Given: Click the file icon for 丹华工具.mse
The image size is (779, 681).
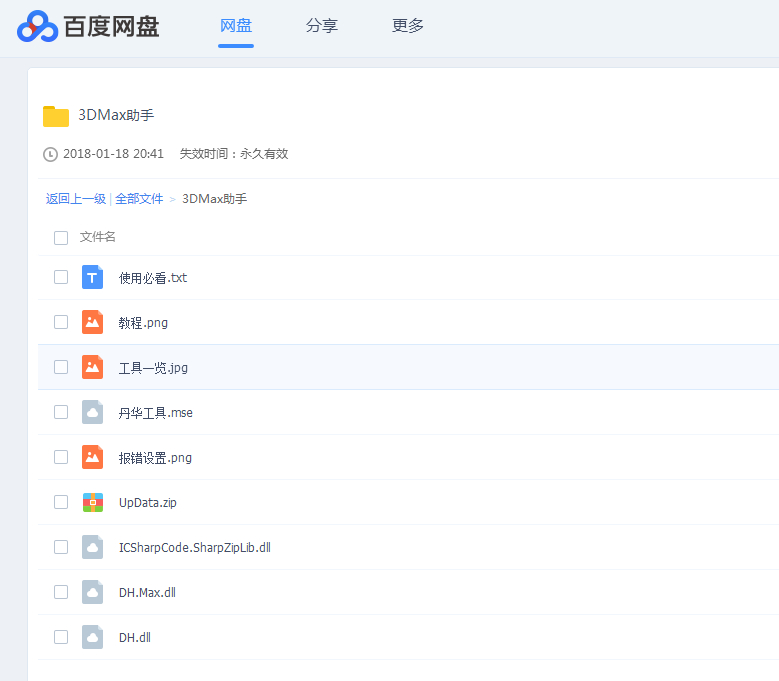Looking at the screenshot, I should [92, 412].
